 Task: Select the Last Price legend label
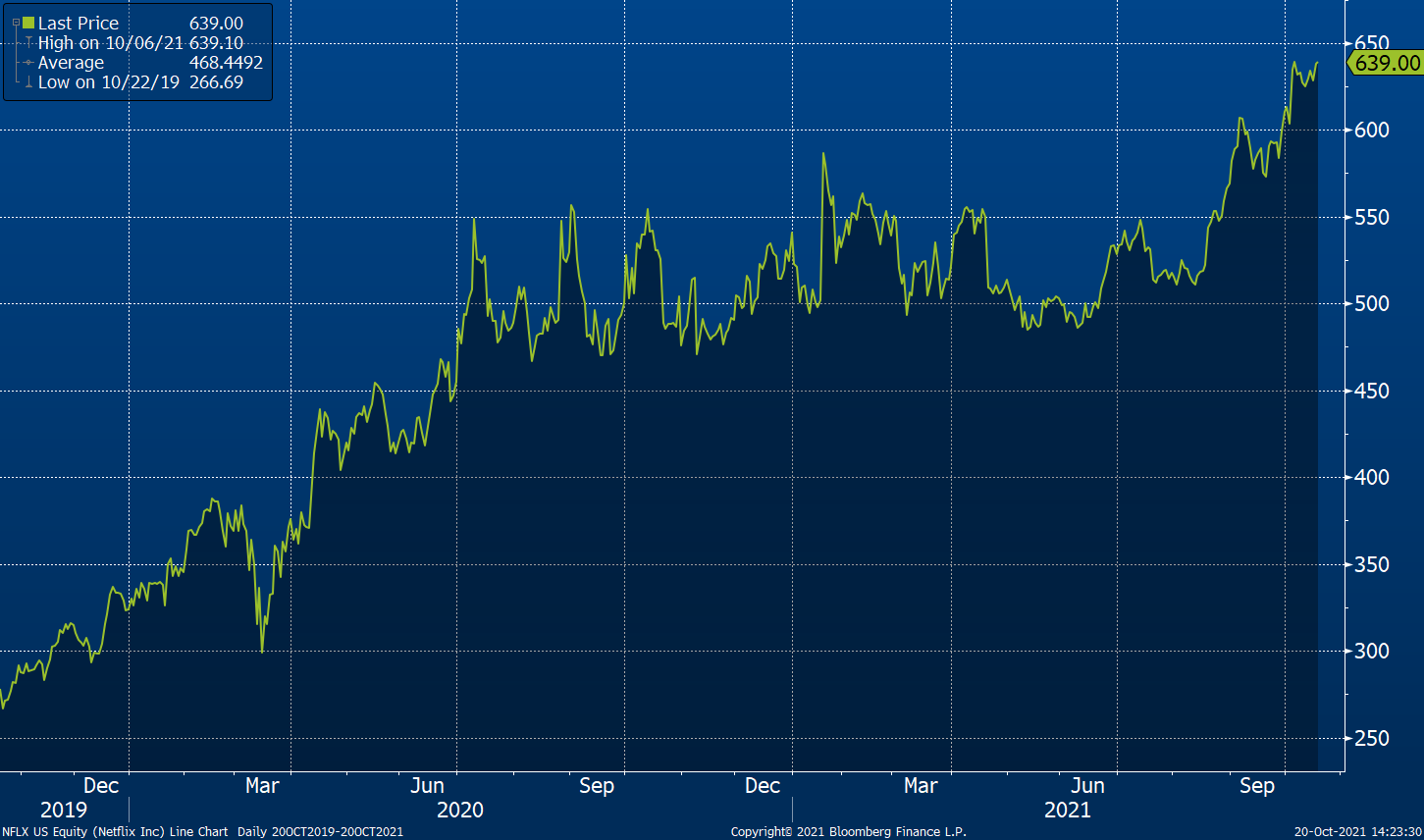[x=79, y=23]
